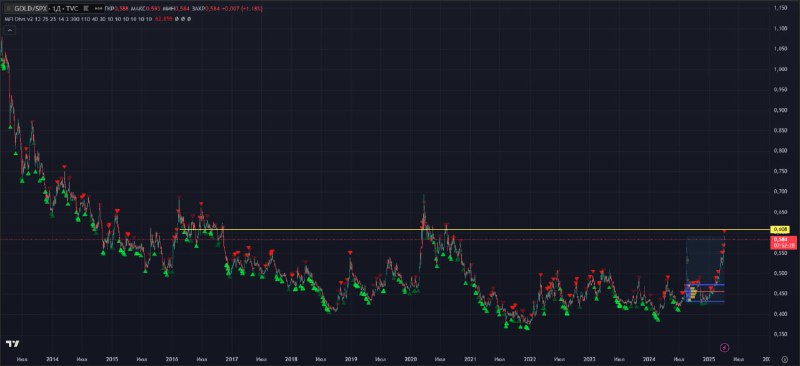Collapse the indicator legend with the chevron
This screenshot has height=366, width=800.
(x=10, y=30)
